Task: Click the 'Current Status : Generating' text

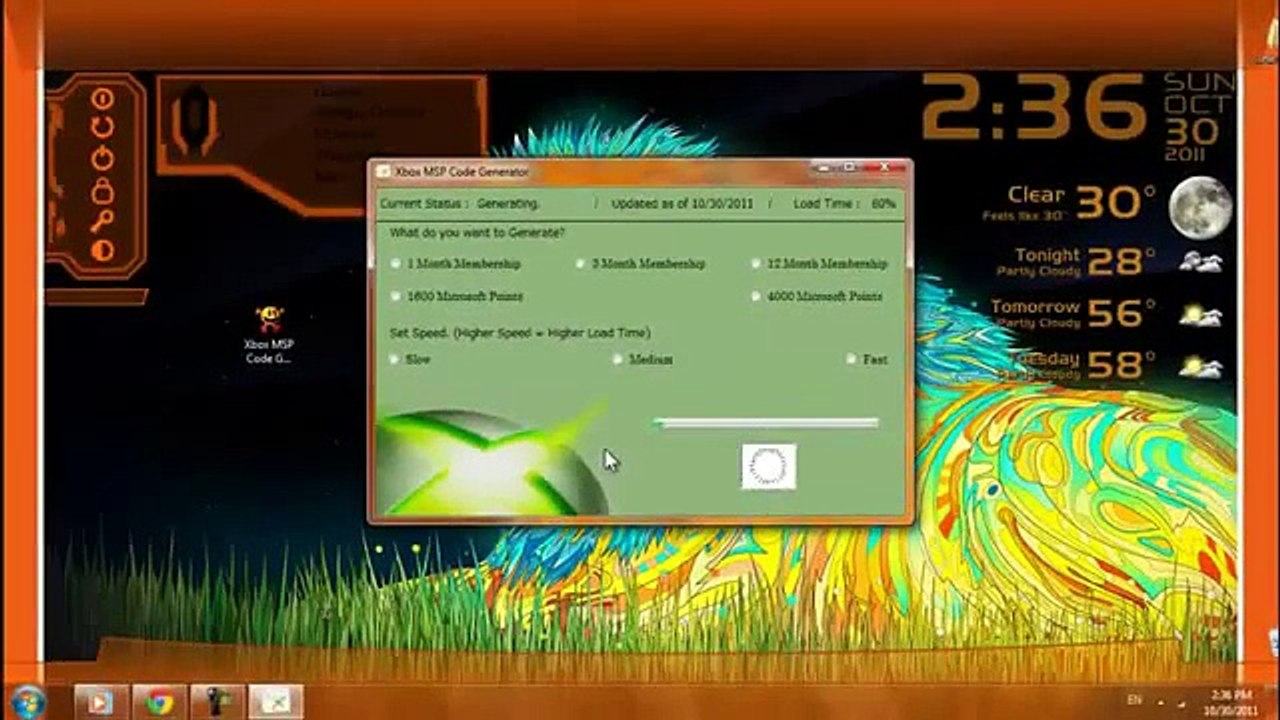Action: tap(460, 203)
